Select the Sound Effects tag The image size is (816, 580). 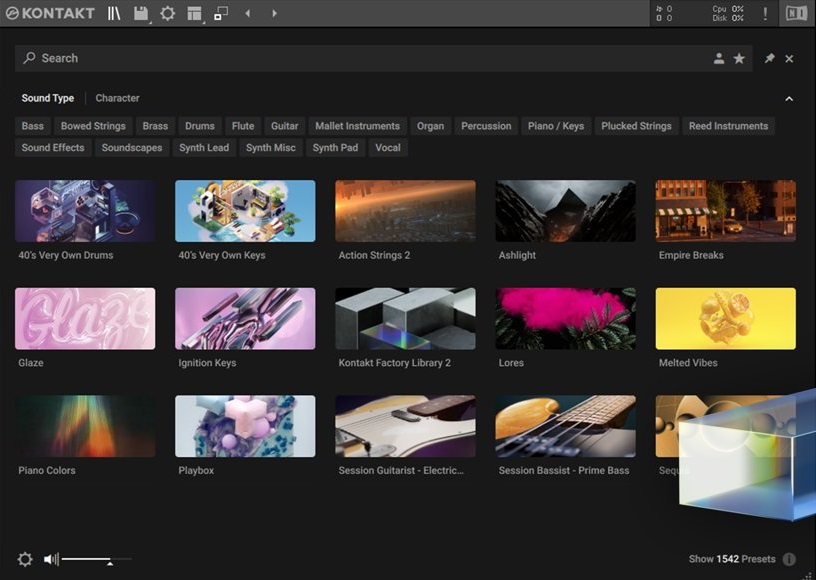coord(53,148)
